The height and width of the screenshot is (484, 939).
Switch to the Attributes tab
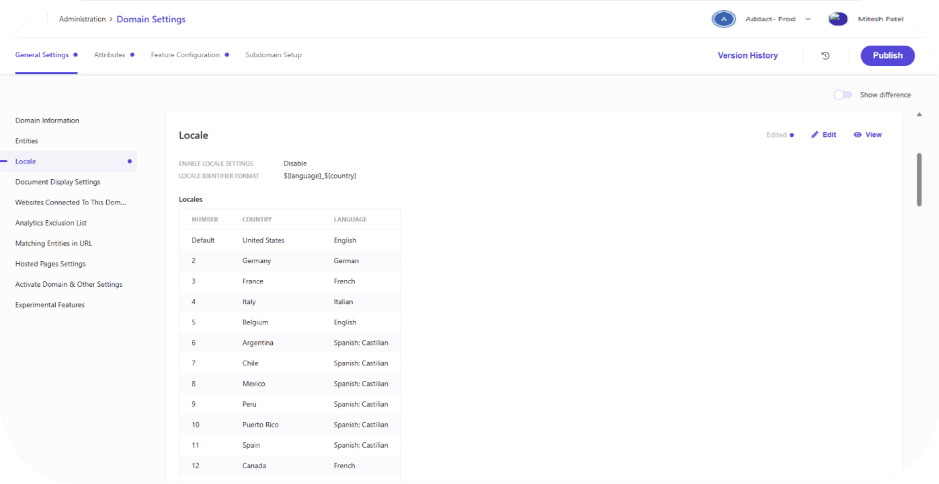(109, 55)
